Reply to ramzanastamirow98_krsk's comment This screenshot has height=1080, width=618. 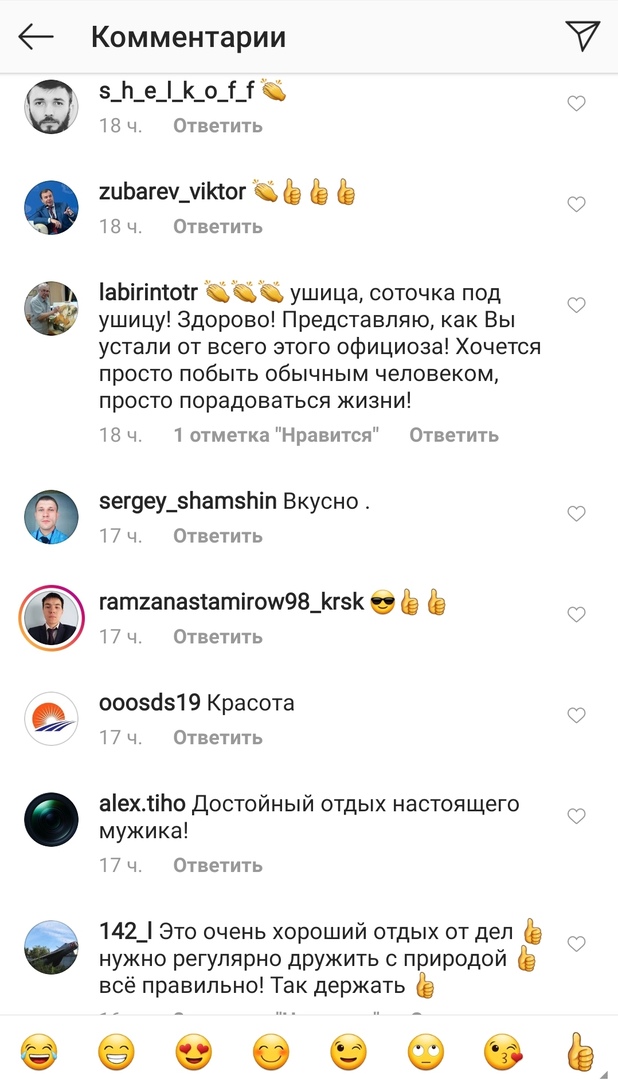pos(218,637)
